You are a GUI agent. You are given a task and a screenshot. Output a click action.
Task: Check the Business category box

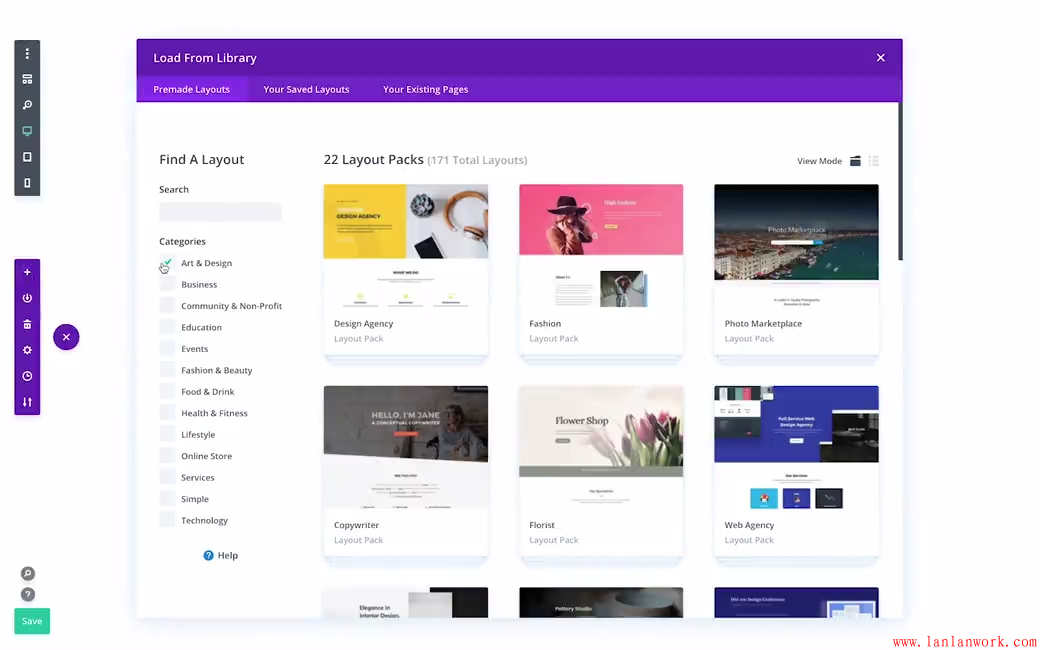click(167, 285)
